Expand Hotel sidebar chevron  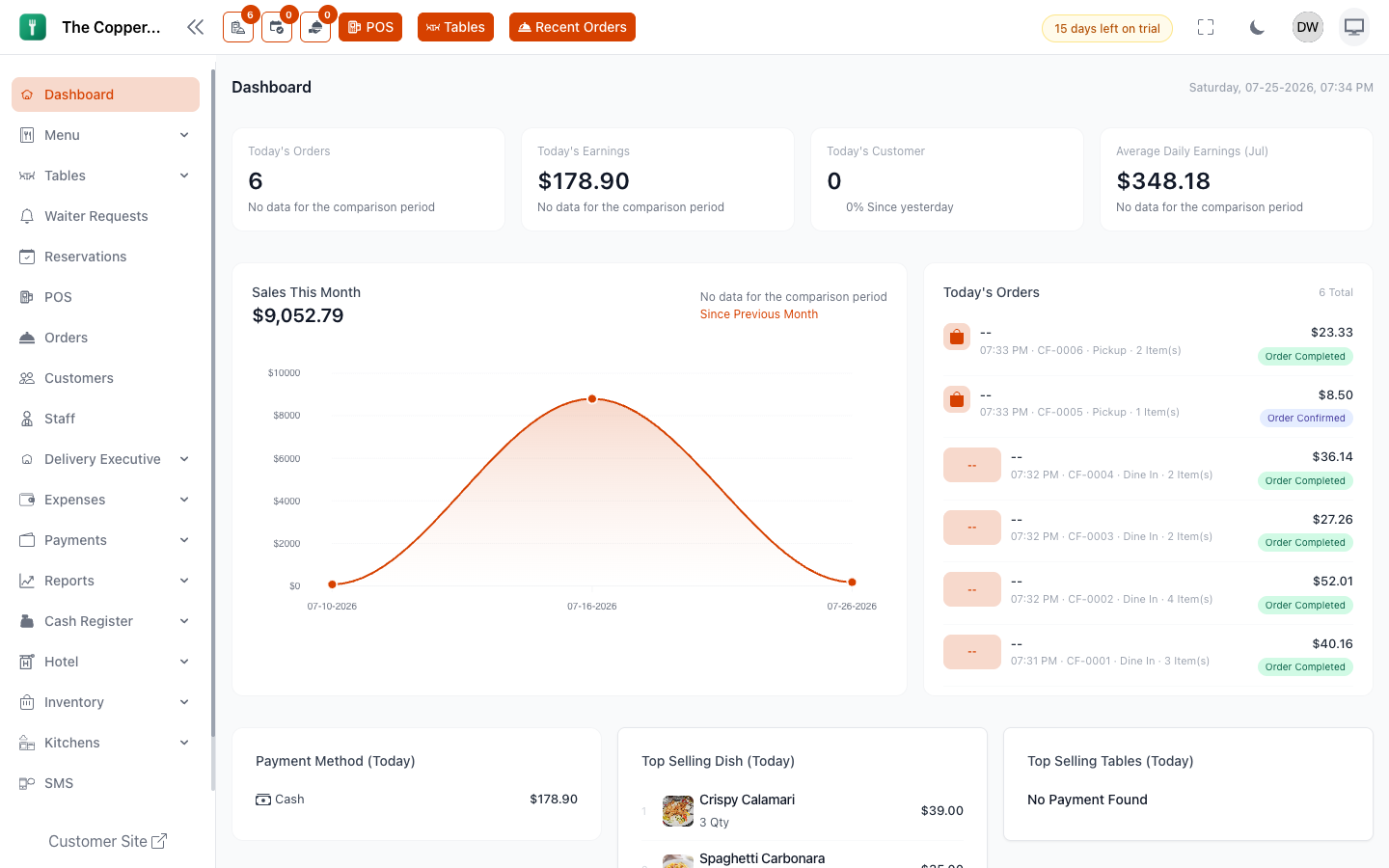tap(184, 662)
